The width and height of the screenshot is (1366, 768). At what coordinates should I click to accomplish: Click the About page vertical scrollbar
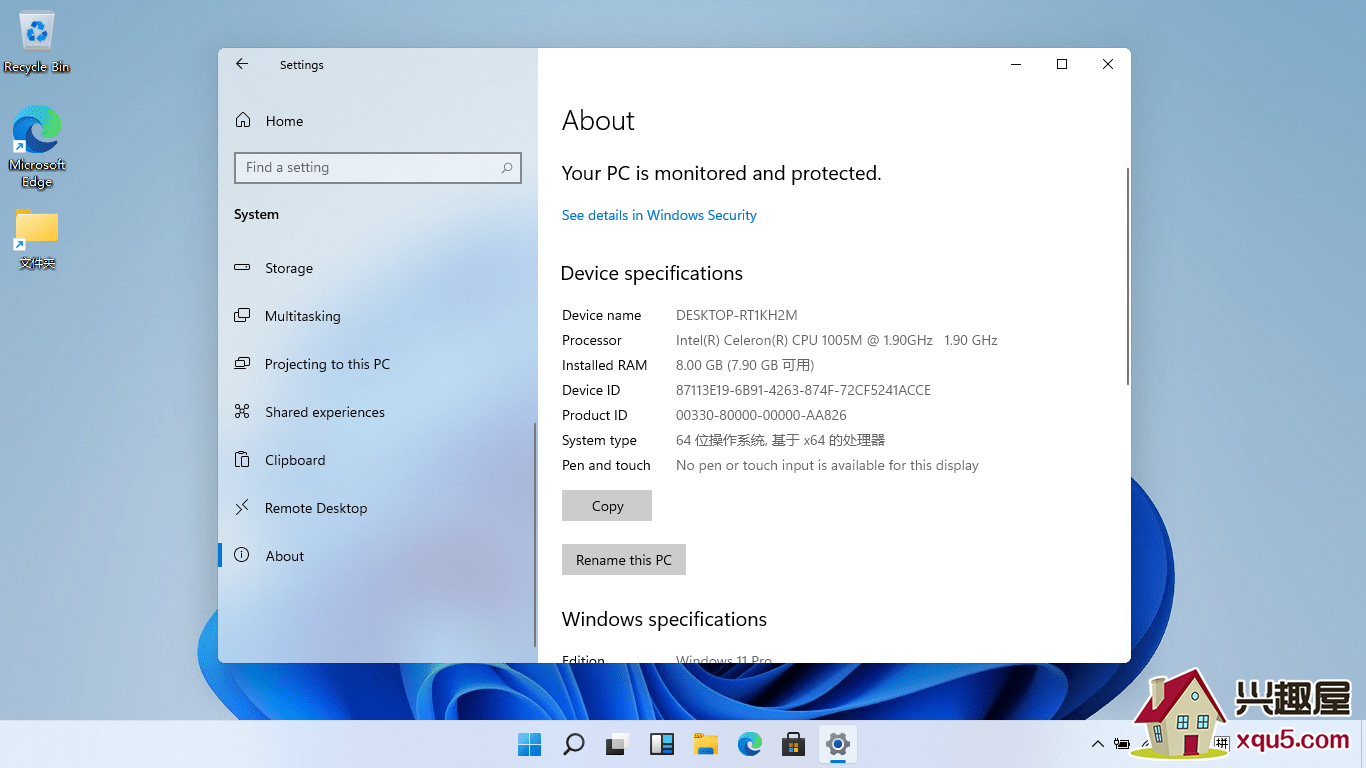(1128, 277)
